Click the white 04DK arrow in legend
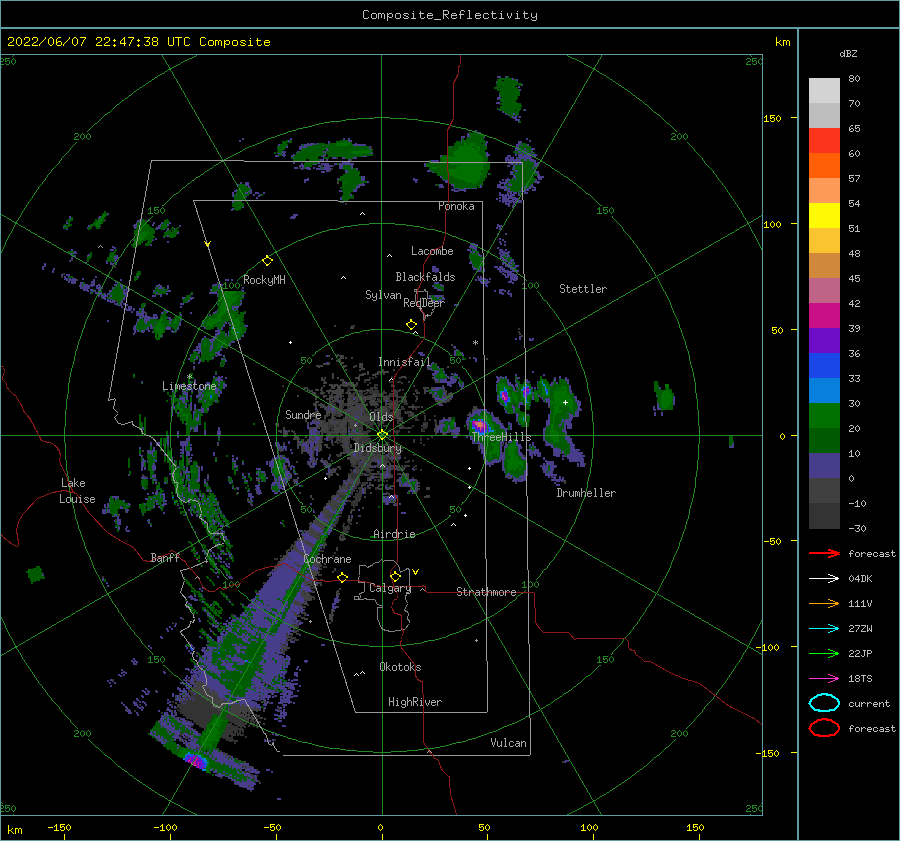The width and height of the screenshot is (900, 841). pos(824,579)
